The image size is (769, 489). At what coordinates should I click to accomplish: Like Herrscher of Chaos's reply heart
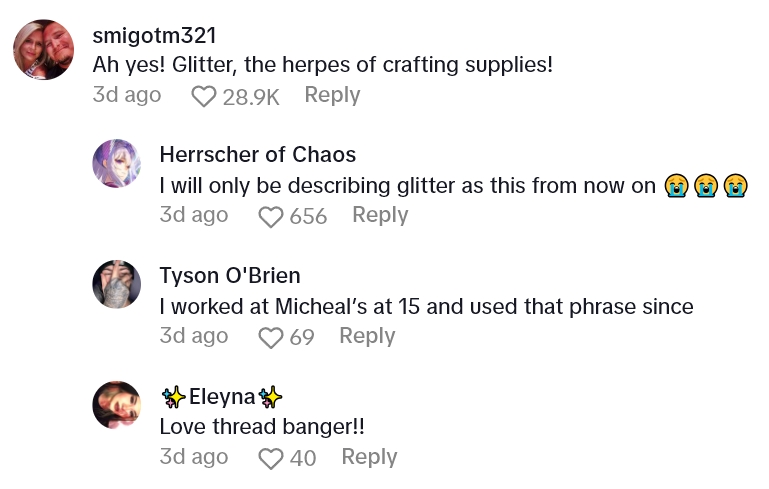pyautogui.click(x=271, y=216)
